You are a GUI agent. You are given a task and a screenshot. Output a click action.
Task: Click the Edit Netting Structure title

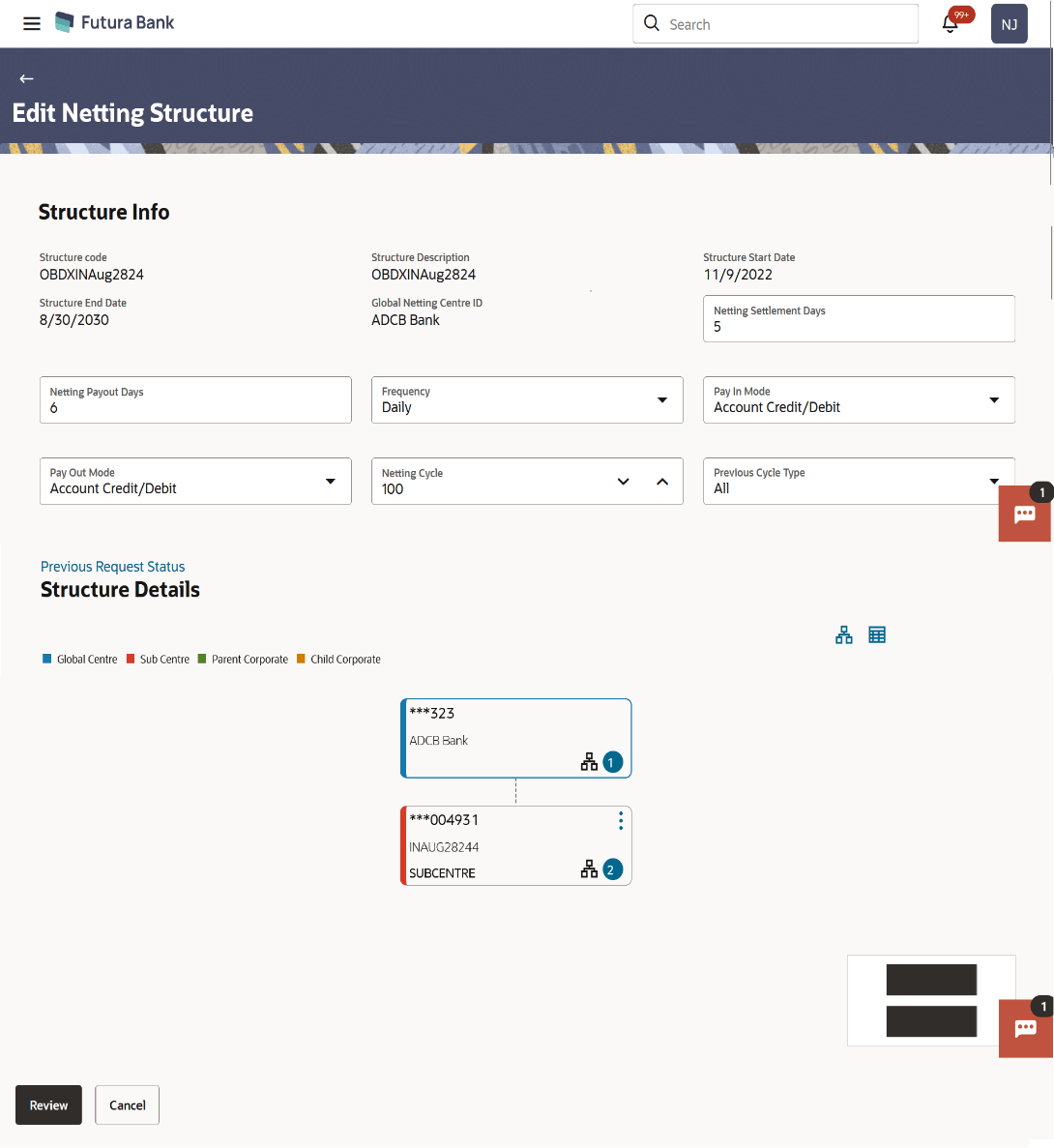(132, 113)
